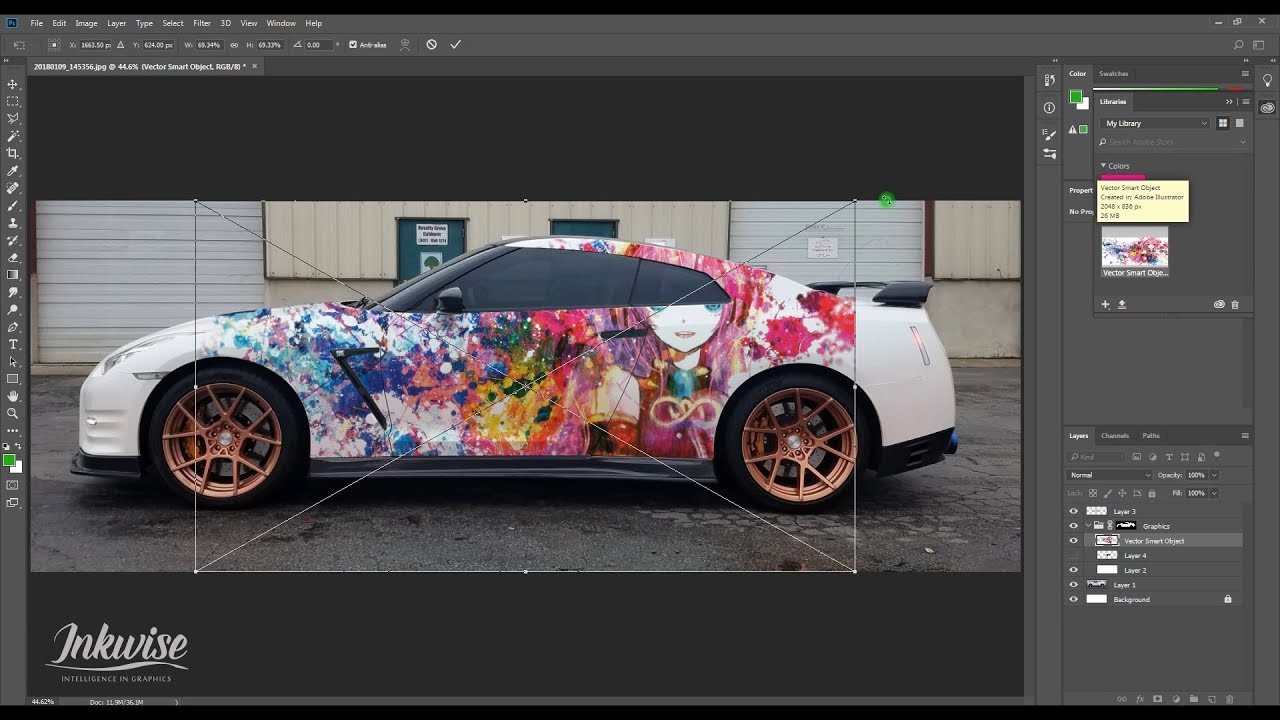
Task: Select the Path Selection tool
Action: (13, 361)
